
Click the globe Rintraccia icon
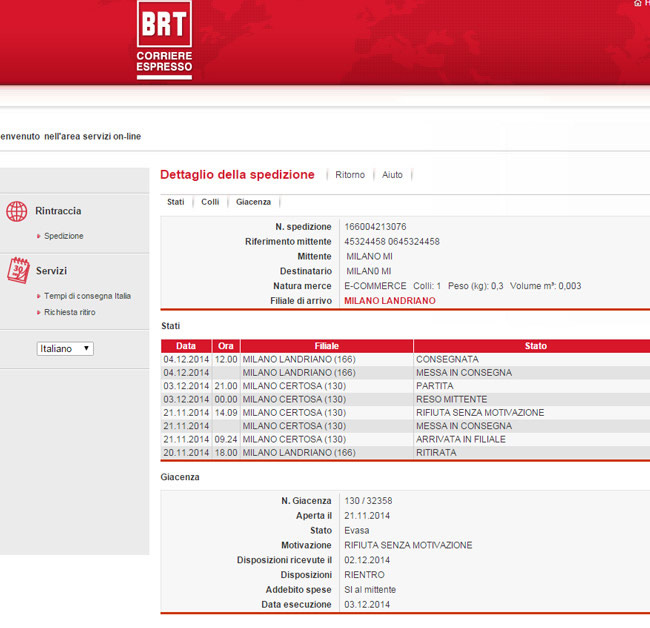click(x=17, y=211)
